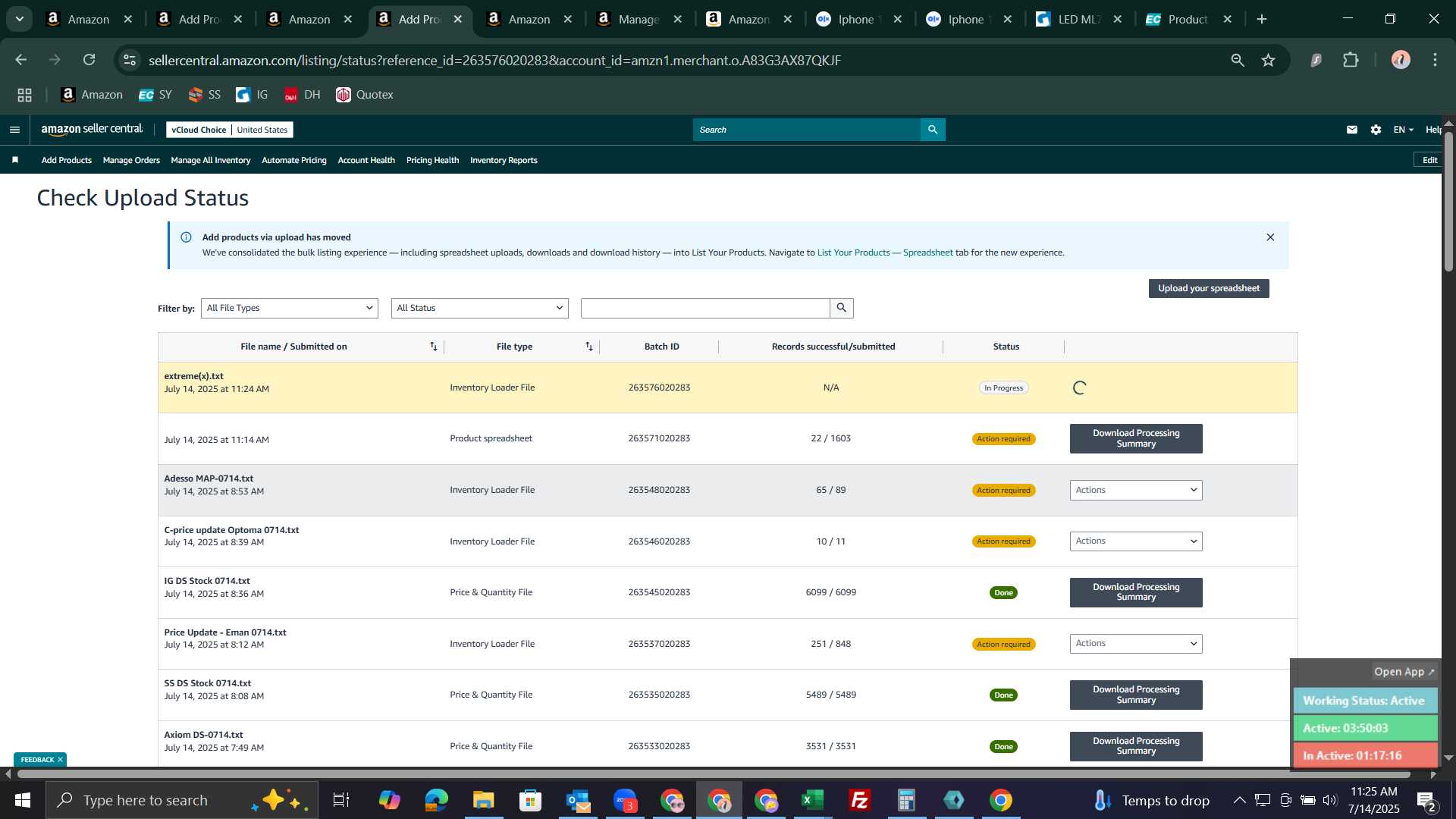Download Processing Summary for IG DS Stock
1456x819 pixels.
coord(1136,592)
